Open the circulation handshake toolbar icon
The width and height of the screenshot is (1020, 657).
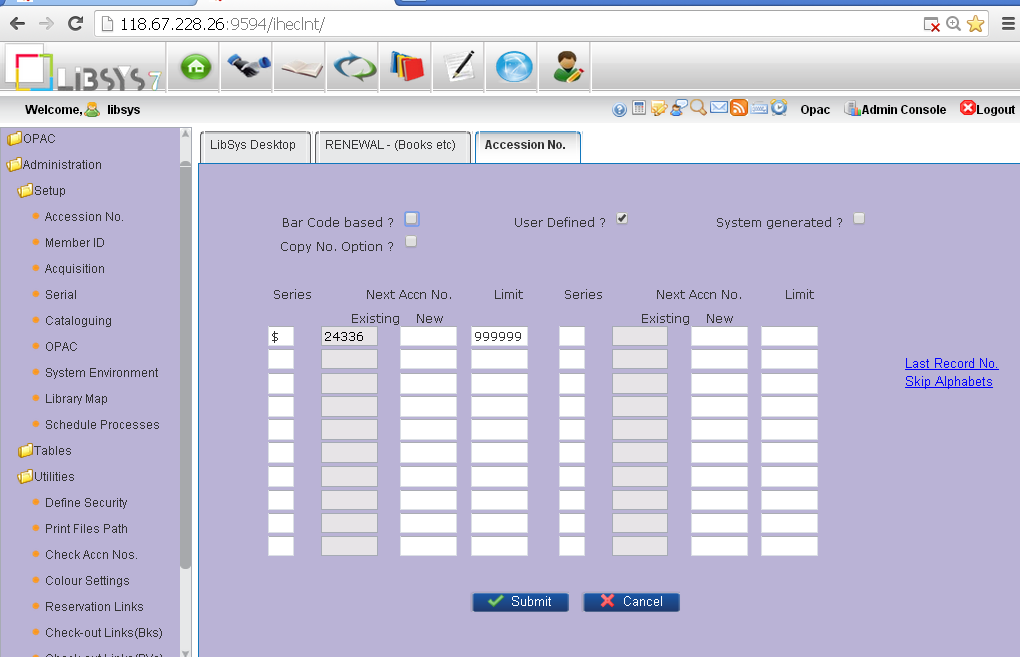click(247, 66)
